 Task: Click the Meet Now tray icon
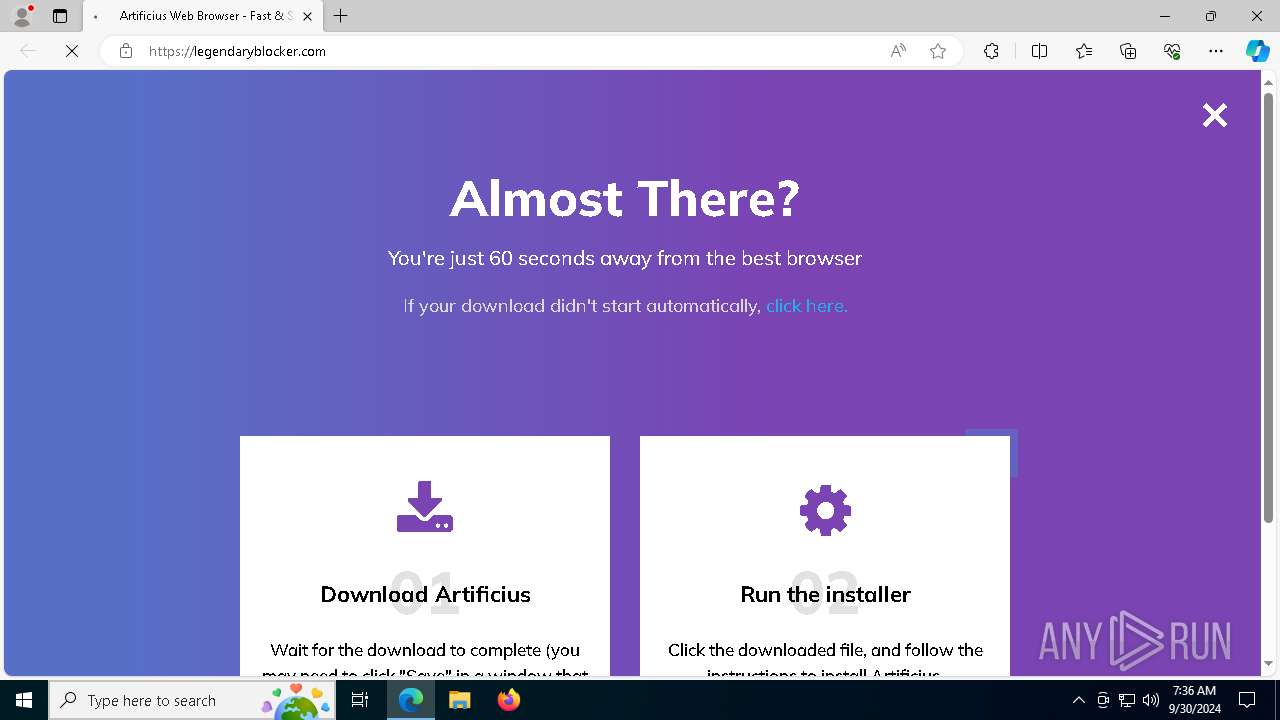click(1103, 700)
